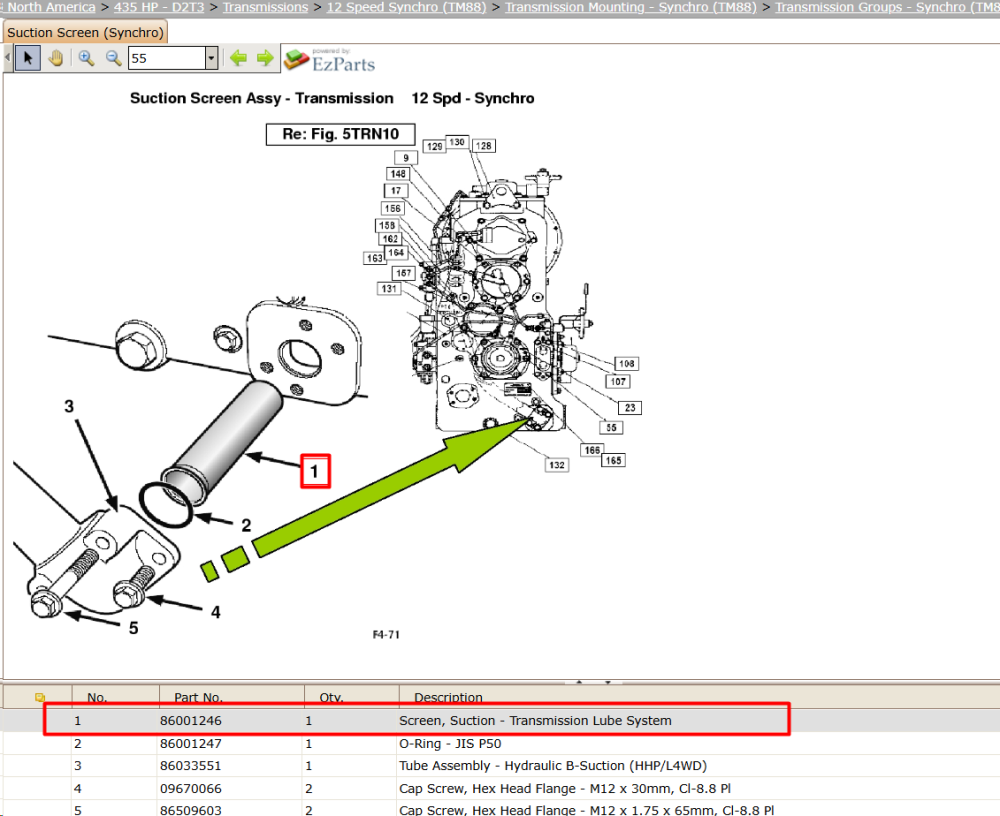Screen dimensions: 1000x816
Task: Open Transmission Groups - Synchro breadcrumb
Action: (887, 7)
